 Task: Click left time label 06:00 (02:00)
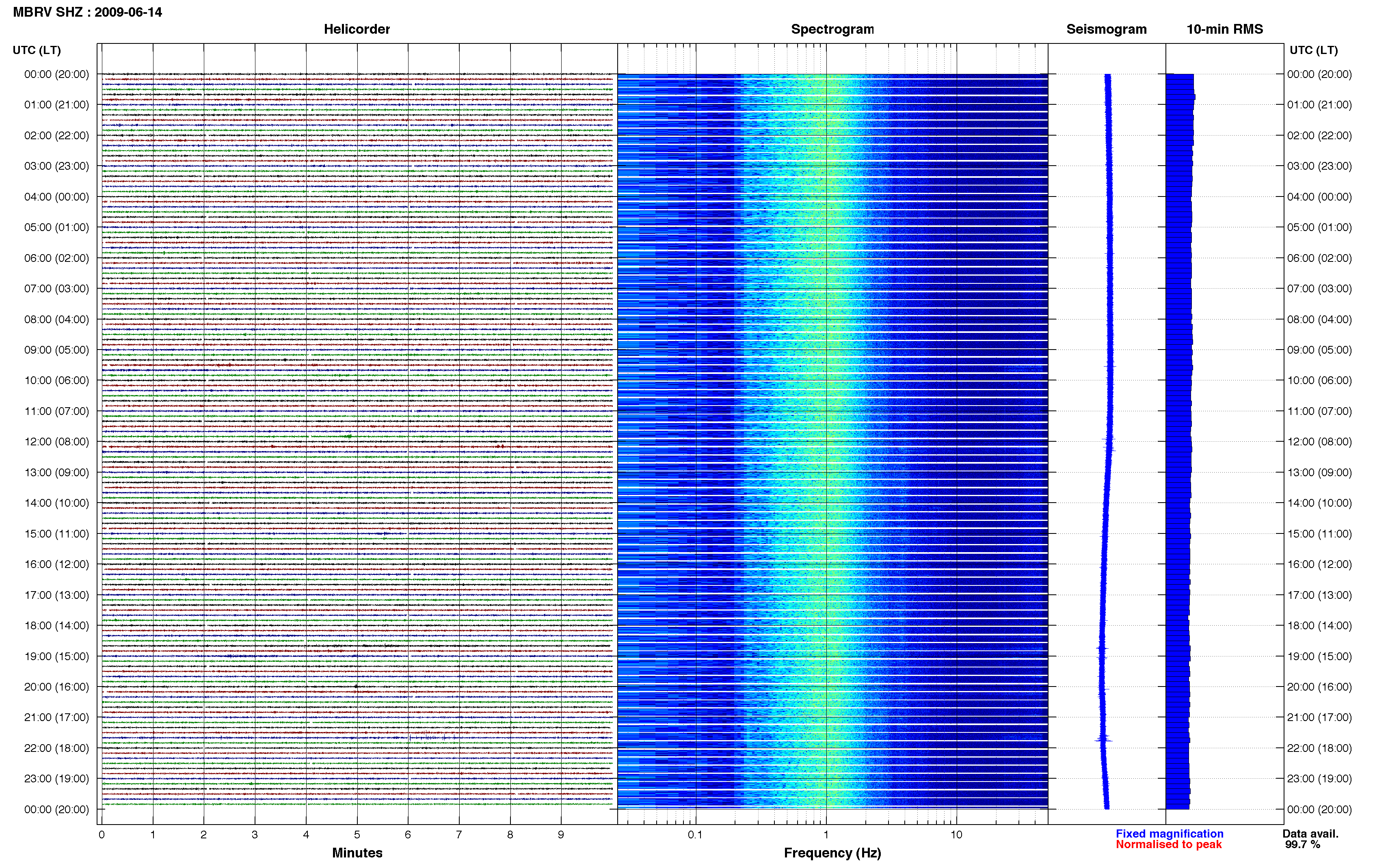coord(56,258)
